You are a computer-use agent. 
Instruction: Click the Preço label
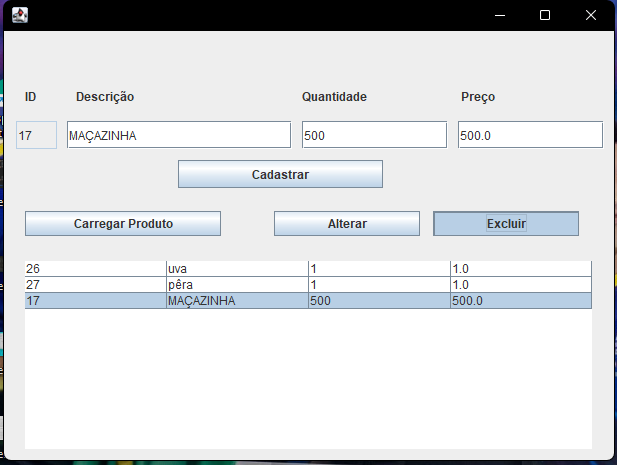(478, 97)
